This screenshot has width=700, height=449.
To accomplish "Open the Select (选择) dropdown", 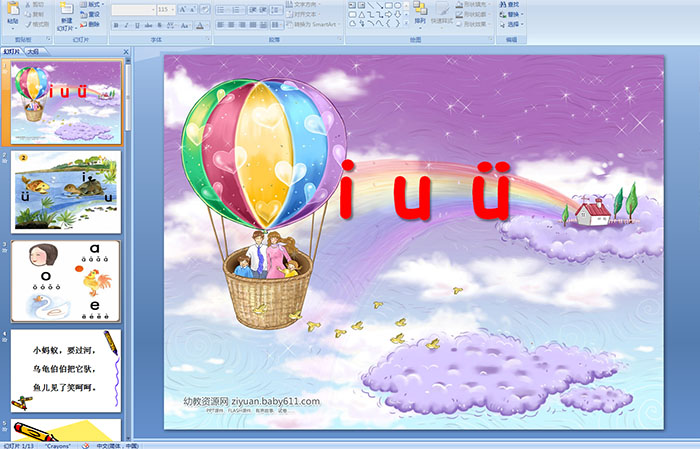I will coord(511,24).
